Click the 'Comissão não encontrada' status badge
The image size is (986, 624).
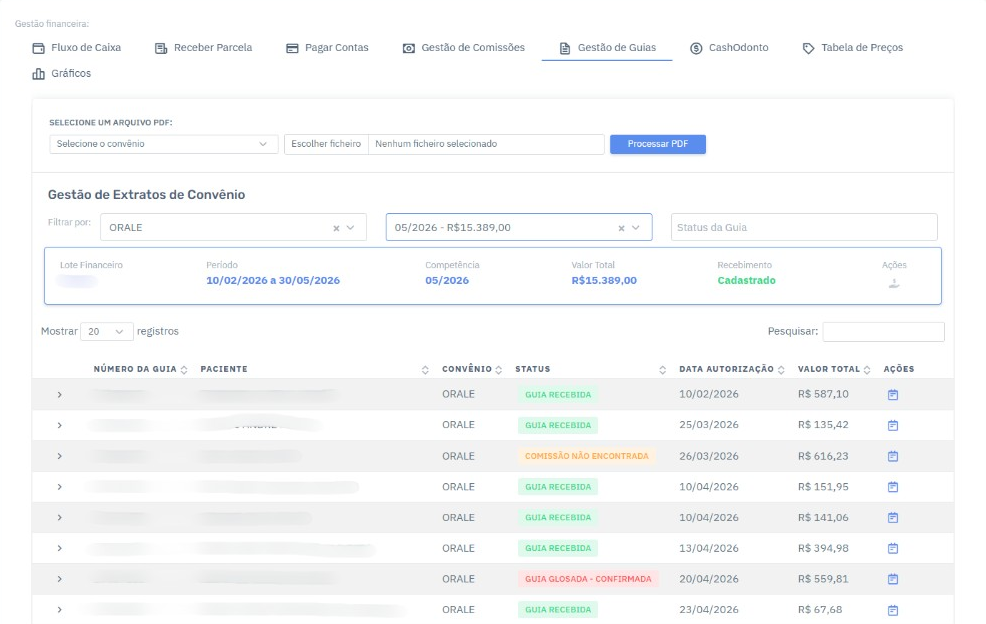pyautogui.click(x=587, y=456)
